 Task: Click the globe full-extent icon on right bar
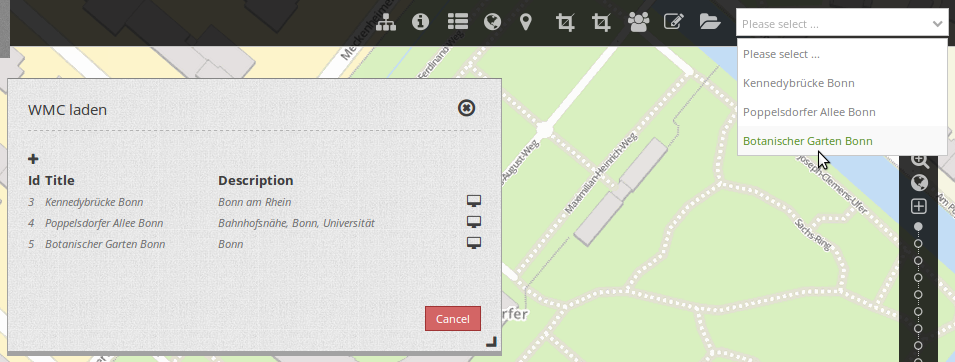[x=919, y=183]
